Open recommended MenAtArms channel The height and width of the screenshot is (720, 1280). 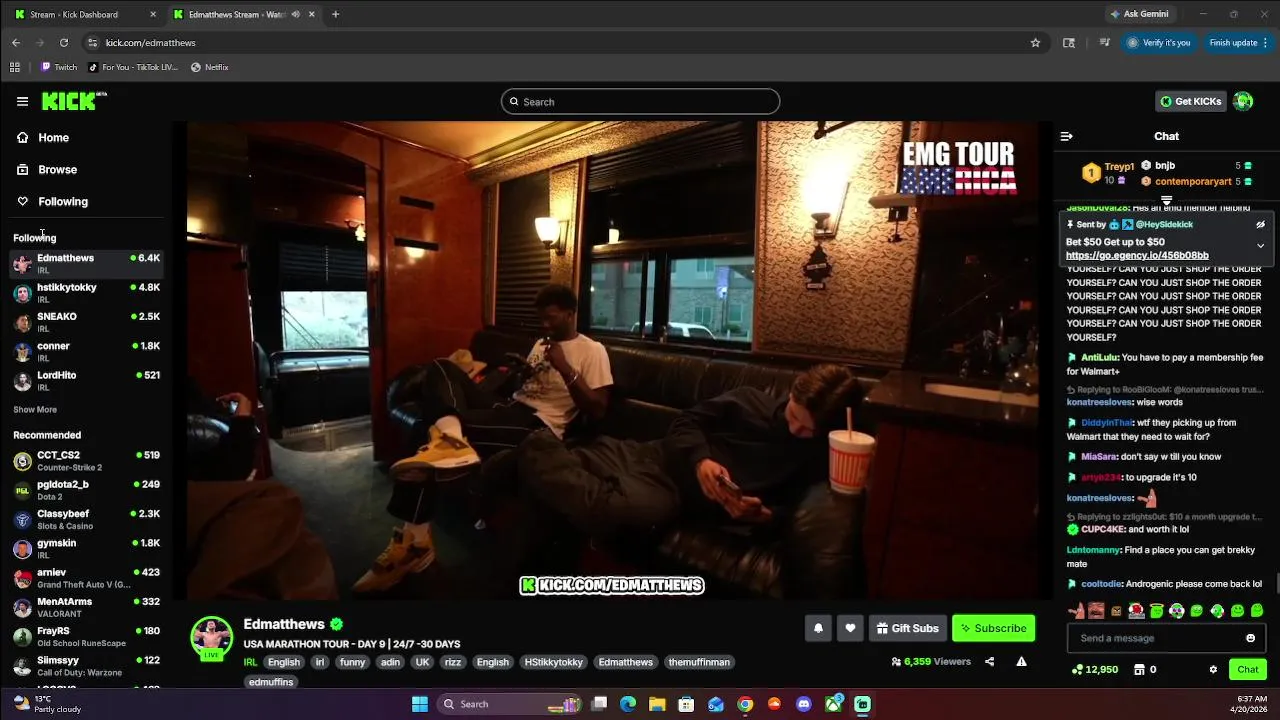85,607
